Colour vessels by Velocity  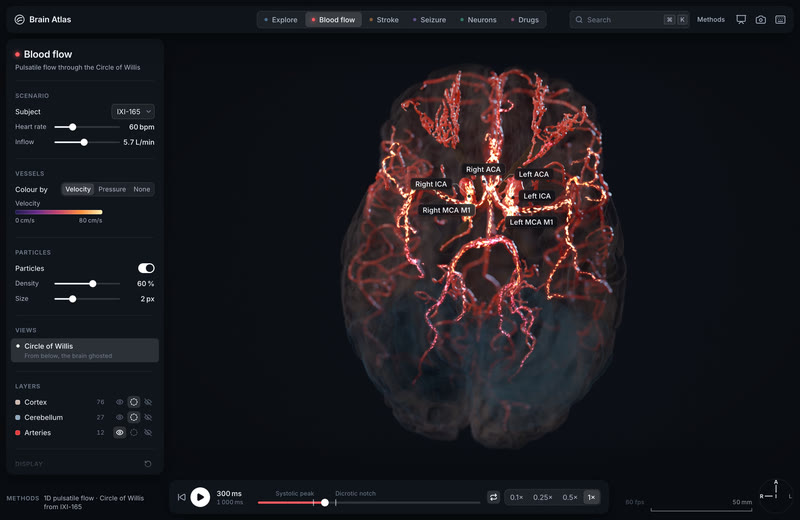(x=78, y=189)
